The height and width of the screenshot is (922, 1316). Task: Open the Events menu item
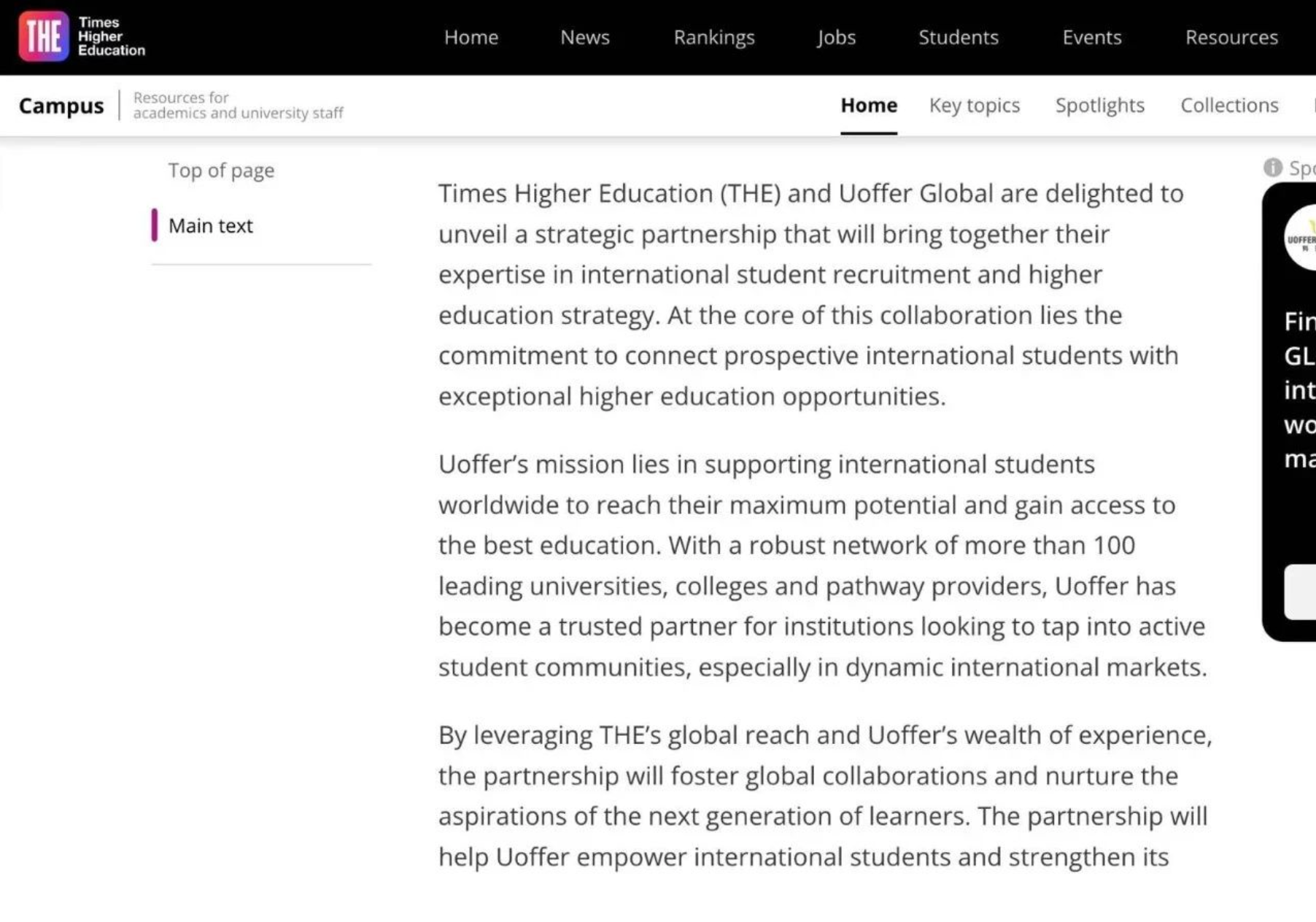pos(1092,37)
